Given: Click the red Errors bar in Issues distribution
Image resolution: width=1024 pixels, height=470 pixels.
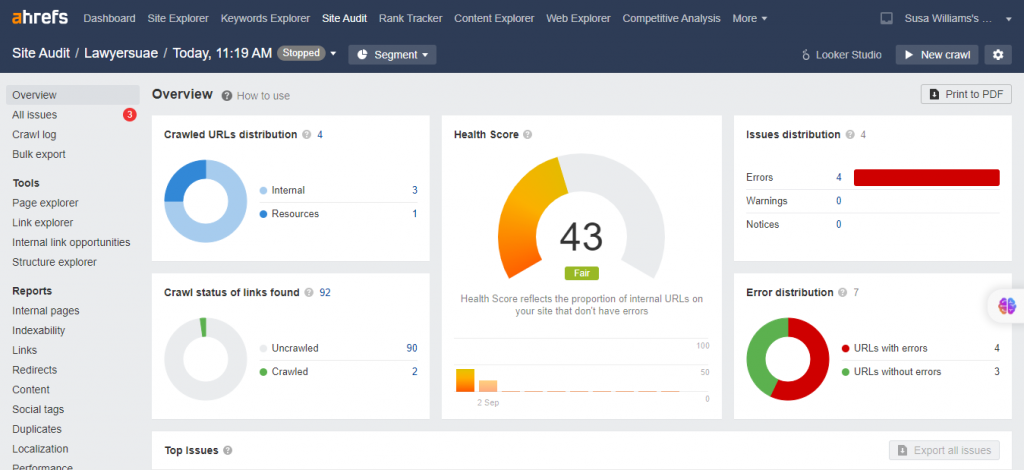Looking at the screenshot, I should pyautogui.click(x=927, y=178).
